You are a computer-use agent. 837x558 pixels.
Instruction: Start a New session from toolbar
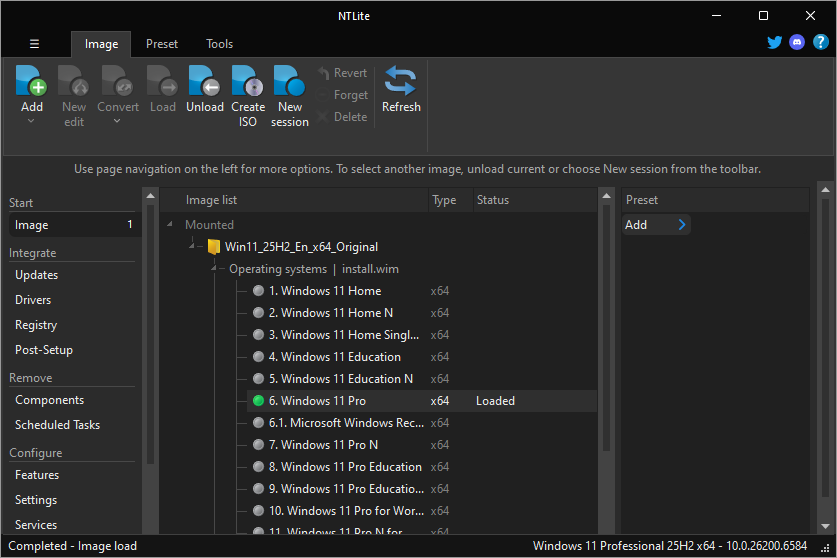coord(289,82)
